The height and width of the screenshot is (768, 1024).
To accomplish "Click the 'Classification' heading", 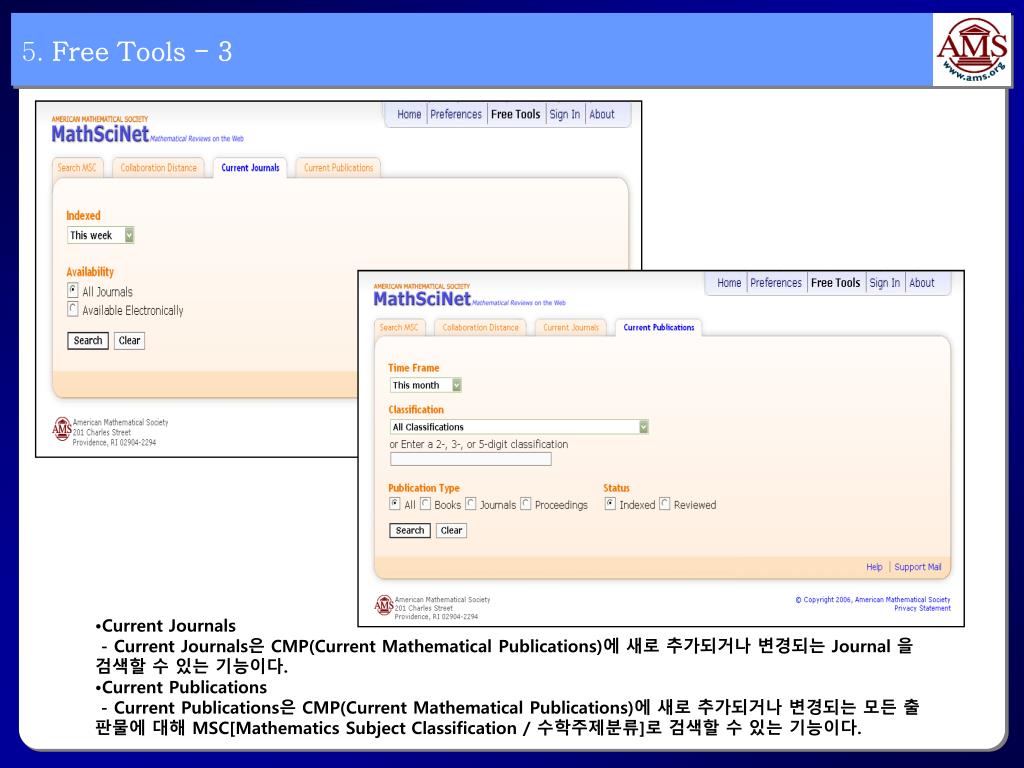I will click(x=416, y=409).
